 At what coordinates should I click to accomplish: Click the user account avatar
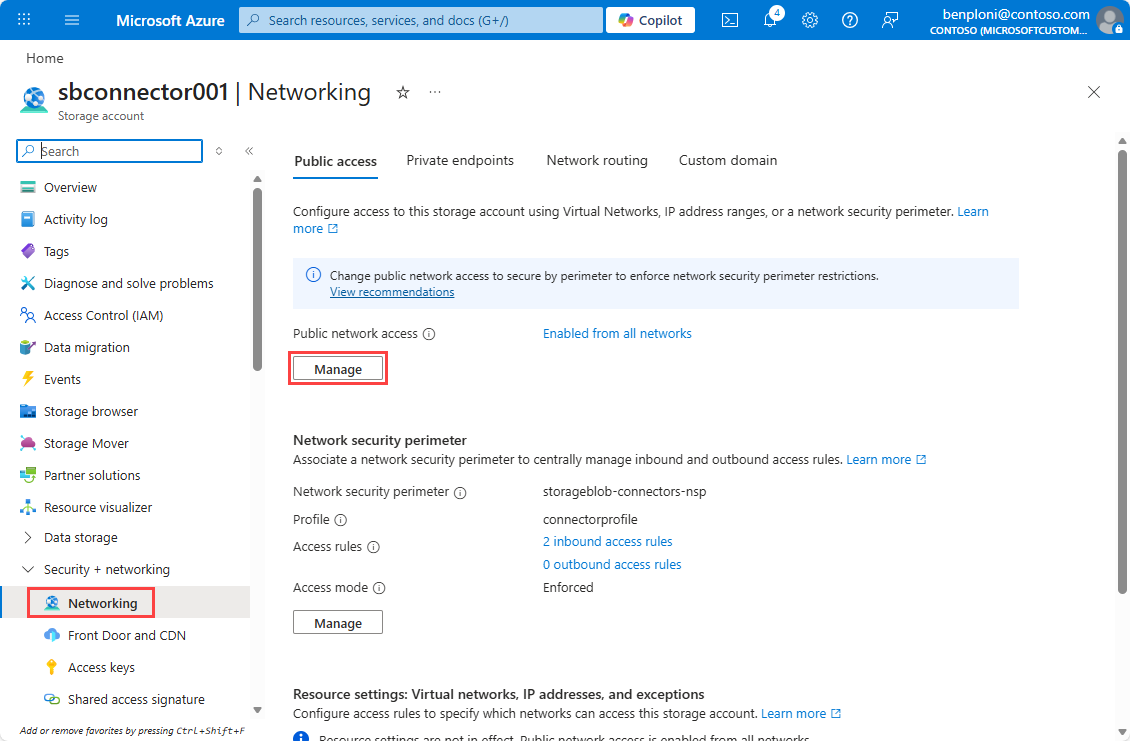coord(1110,20)
